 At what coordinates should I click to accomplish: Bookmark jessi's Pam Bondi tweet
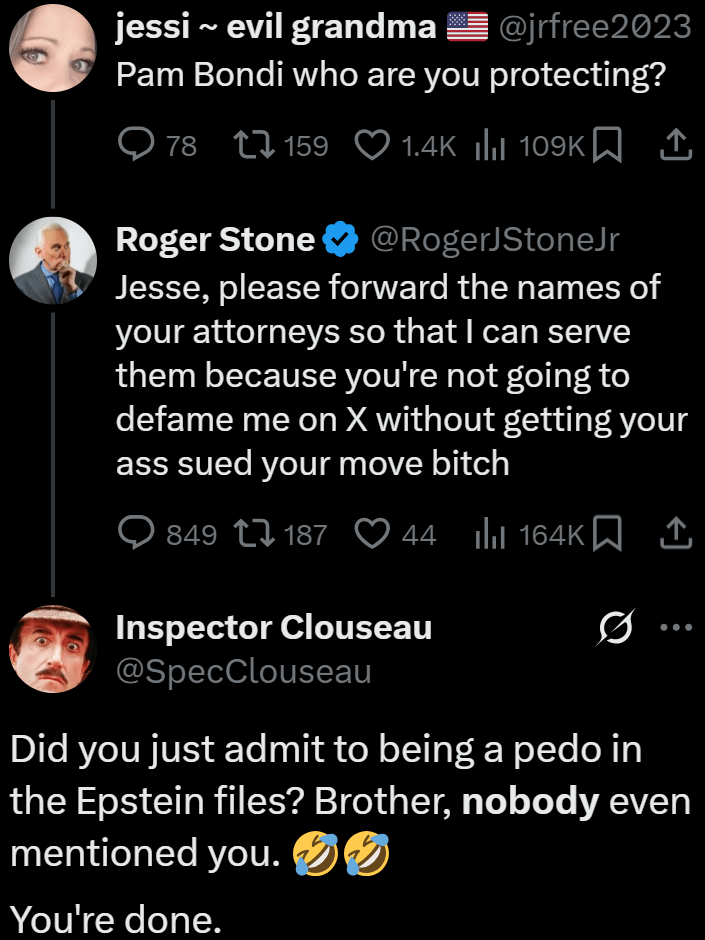pos(607,146)
